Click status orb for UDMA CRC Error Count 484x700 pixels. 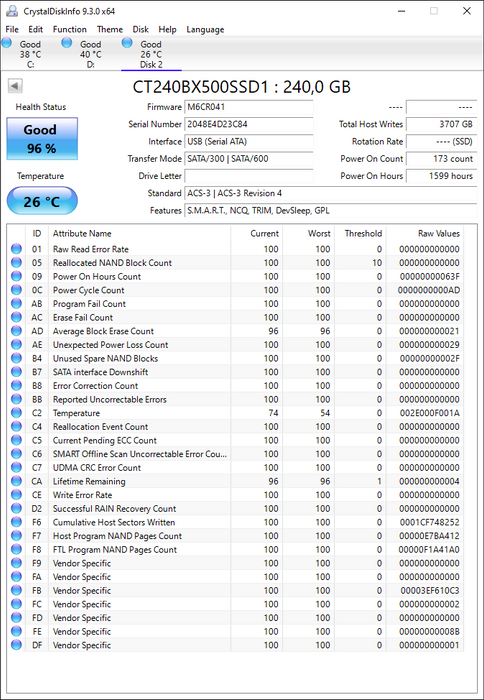pyautogui.click(x=17, y=467)
